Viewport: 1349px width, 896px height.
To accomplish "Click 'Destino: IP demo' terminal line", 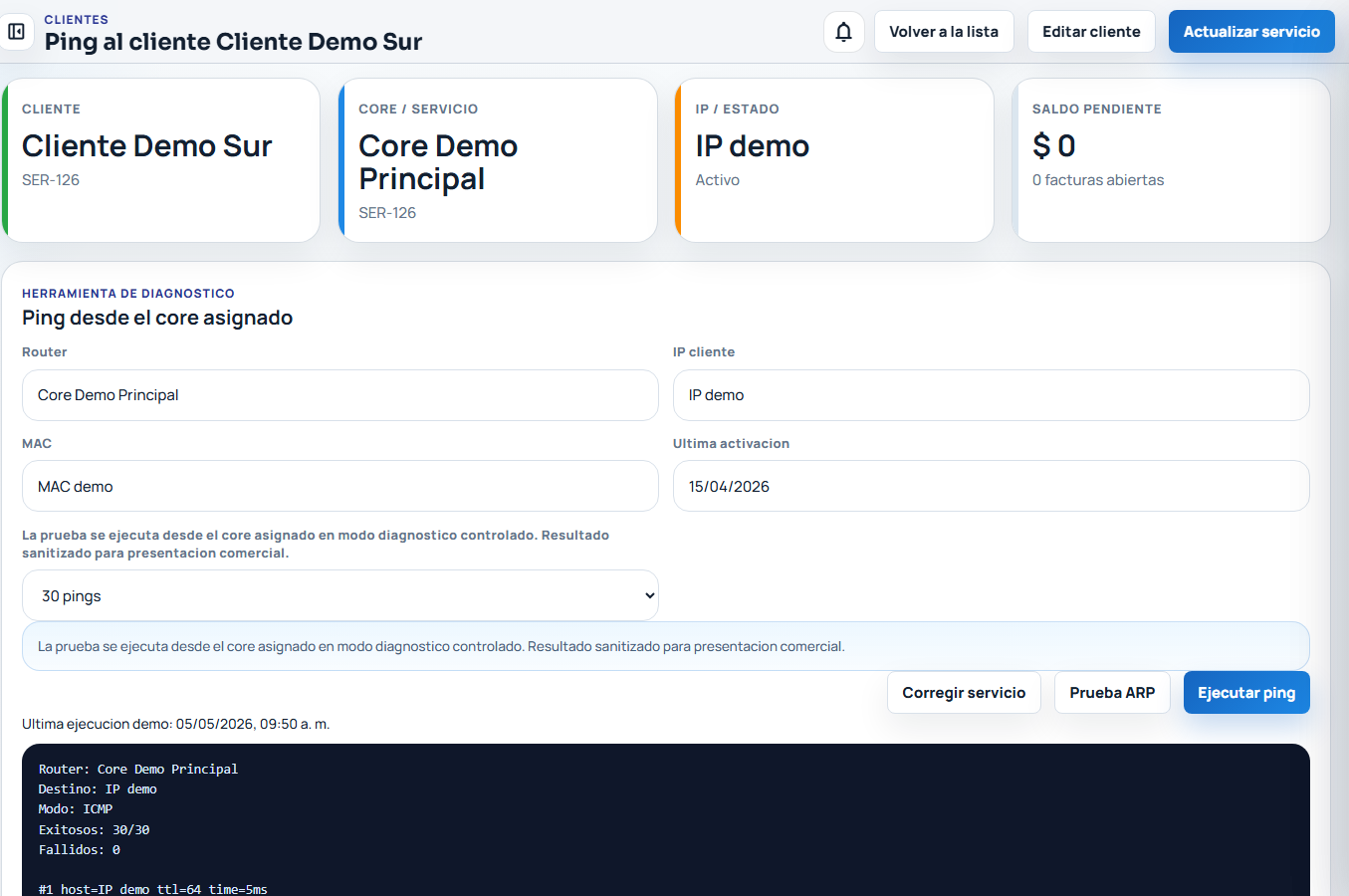I will (98, 789).
